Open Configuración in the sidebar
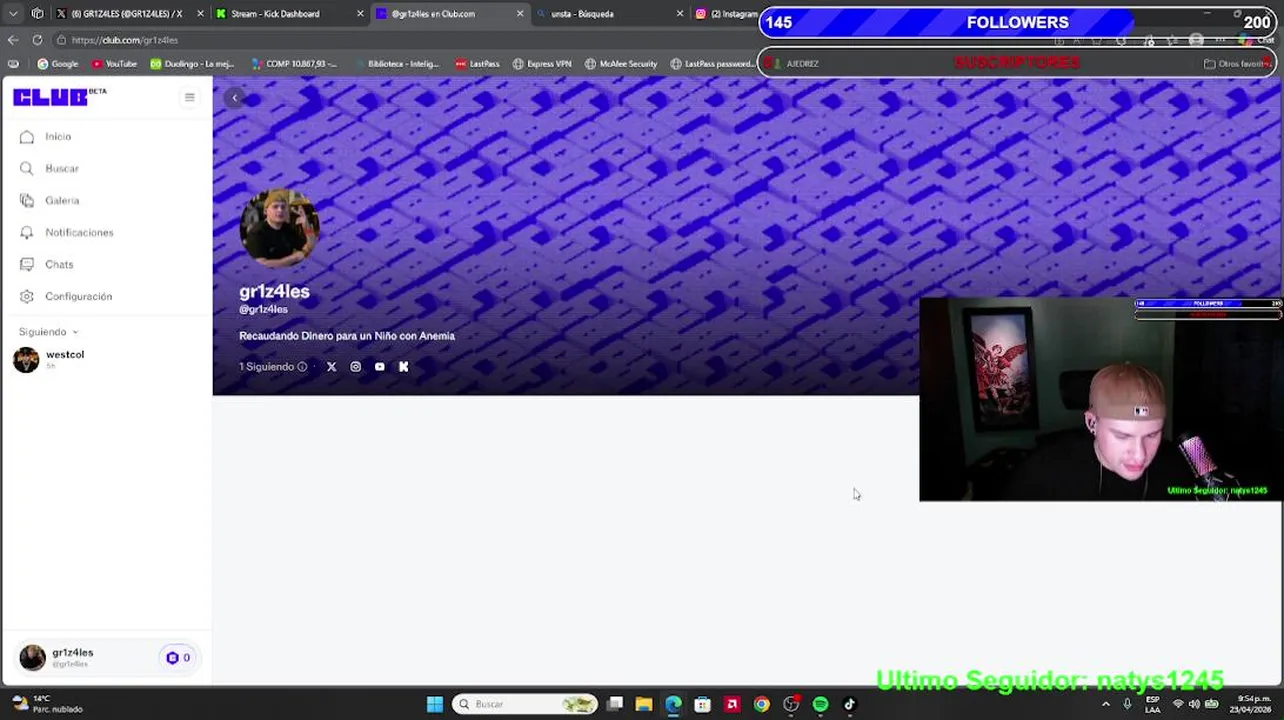Image resolution: width=1284 pixels, height=720 pixels. 78,296
